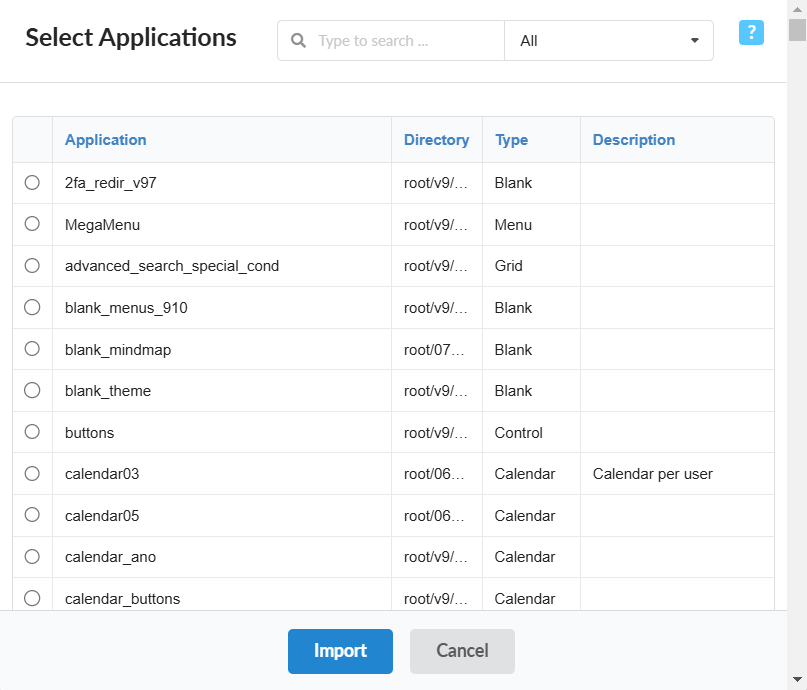This screenshot has width=807, height=690.
Task: Select the radio button for MegaMenu
Action: [32, 224]
